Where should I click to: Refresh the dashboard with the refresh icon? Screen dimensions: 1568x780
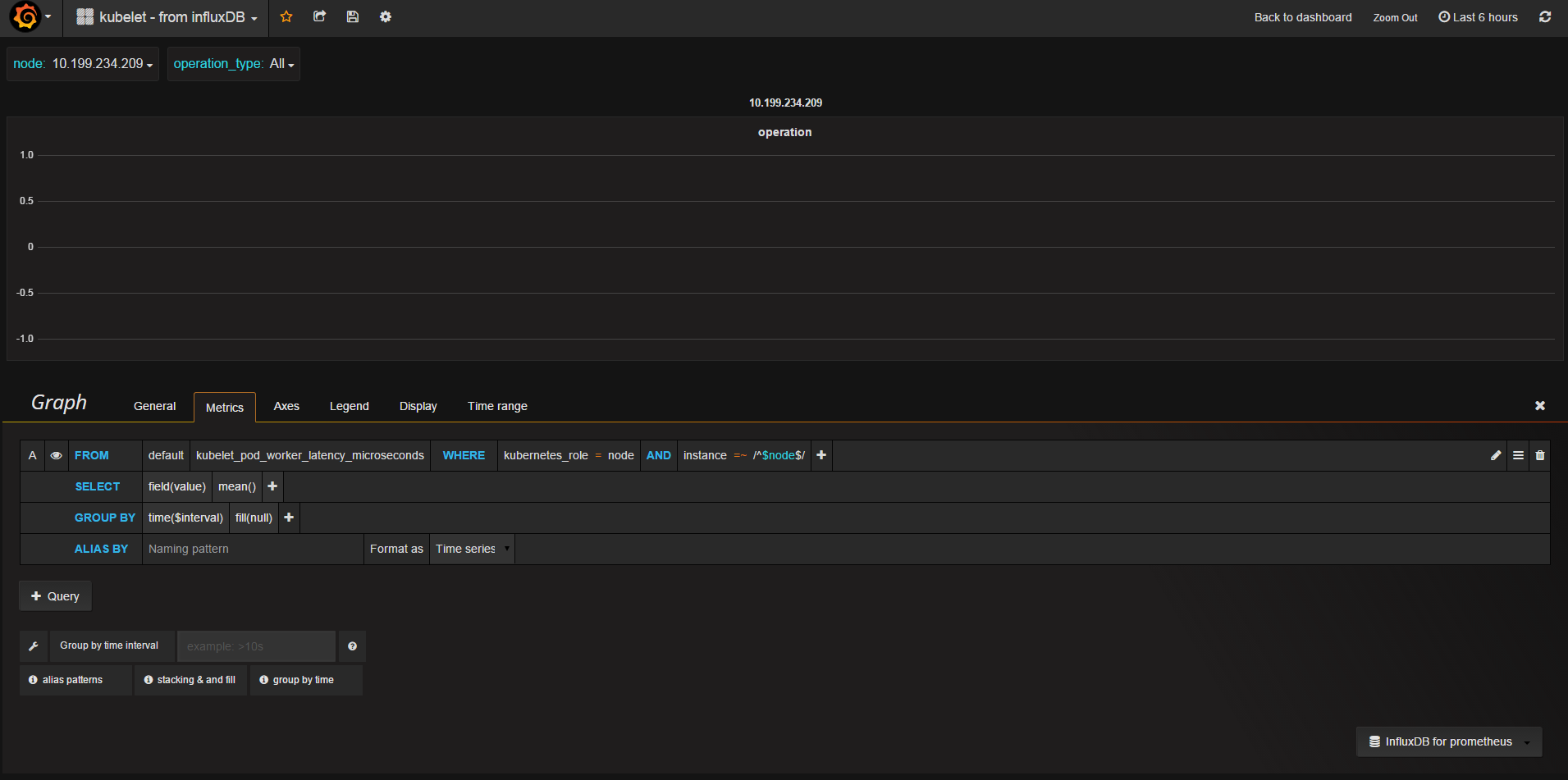tap(1545, 16)
